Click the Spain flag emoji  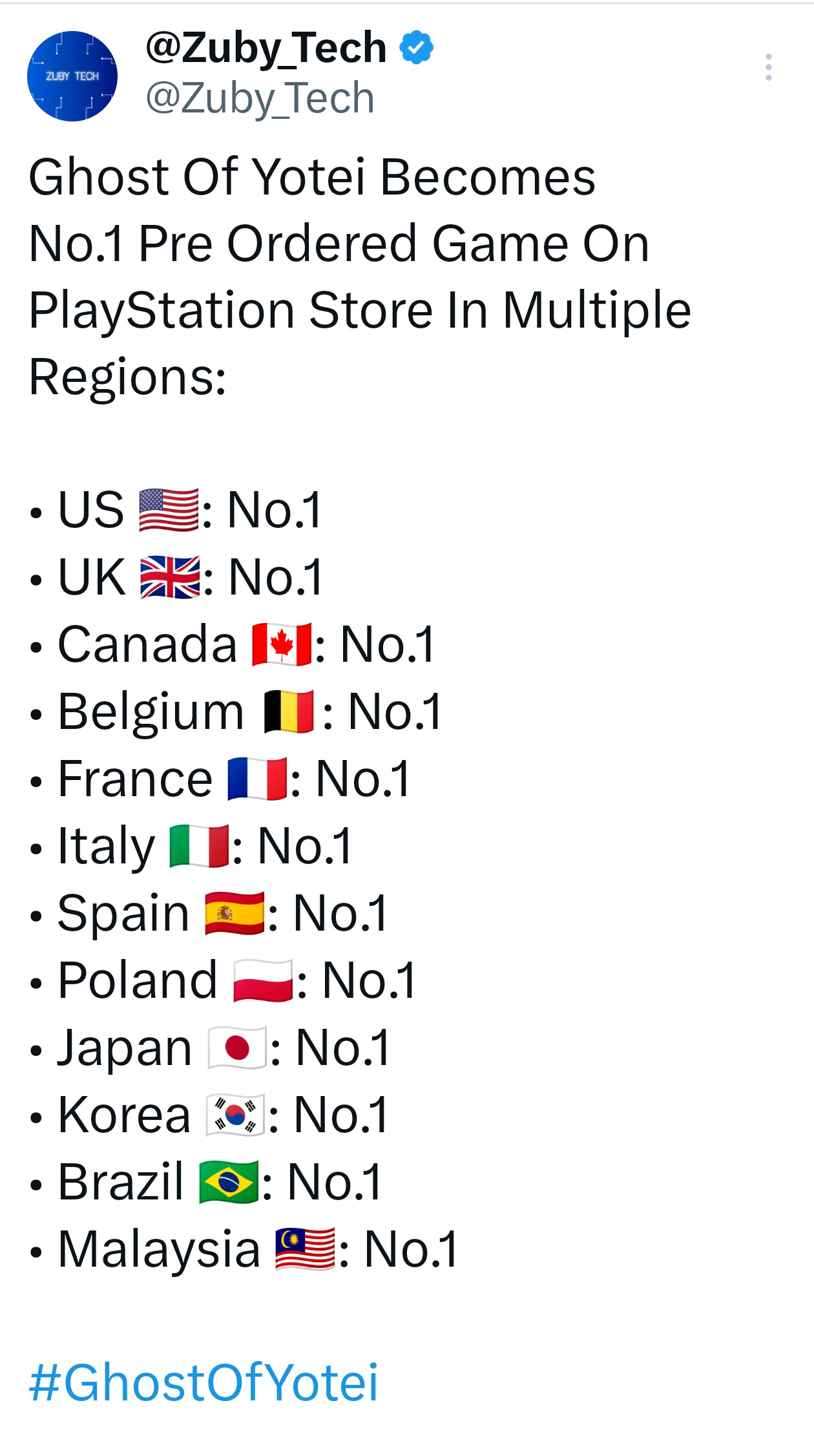[x=234, y=913]
